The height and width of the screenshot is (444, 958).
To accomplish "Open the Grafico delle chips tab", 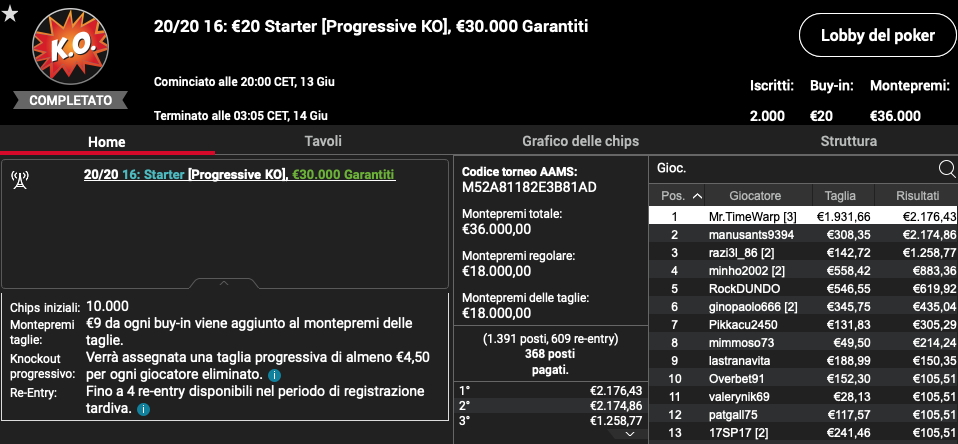I will point(580,141).
